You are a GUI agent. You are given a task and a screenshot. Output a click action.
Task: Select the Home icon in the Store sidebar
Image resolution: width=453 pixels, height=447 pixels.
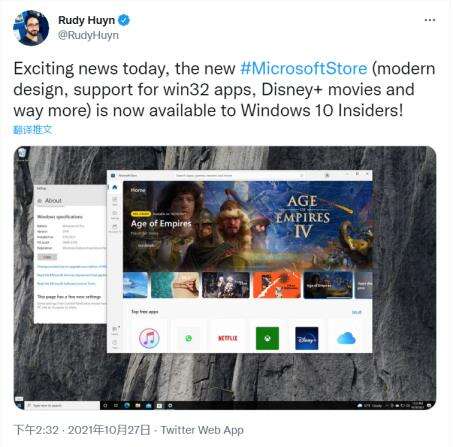pos(115,187)
